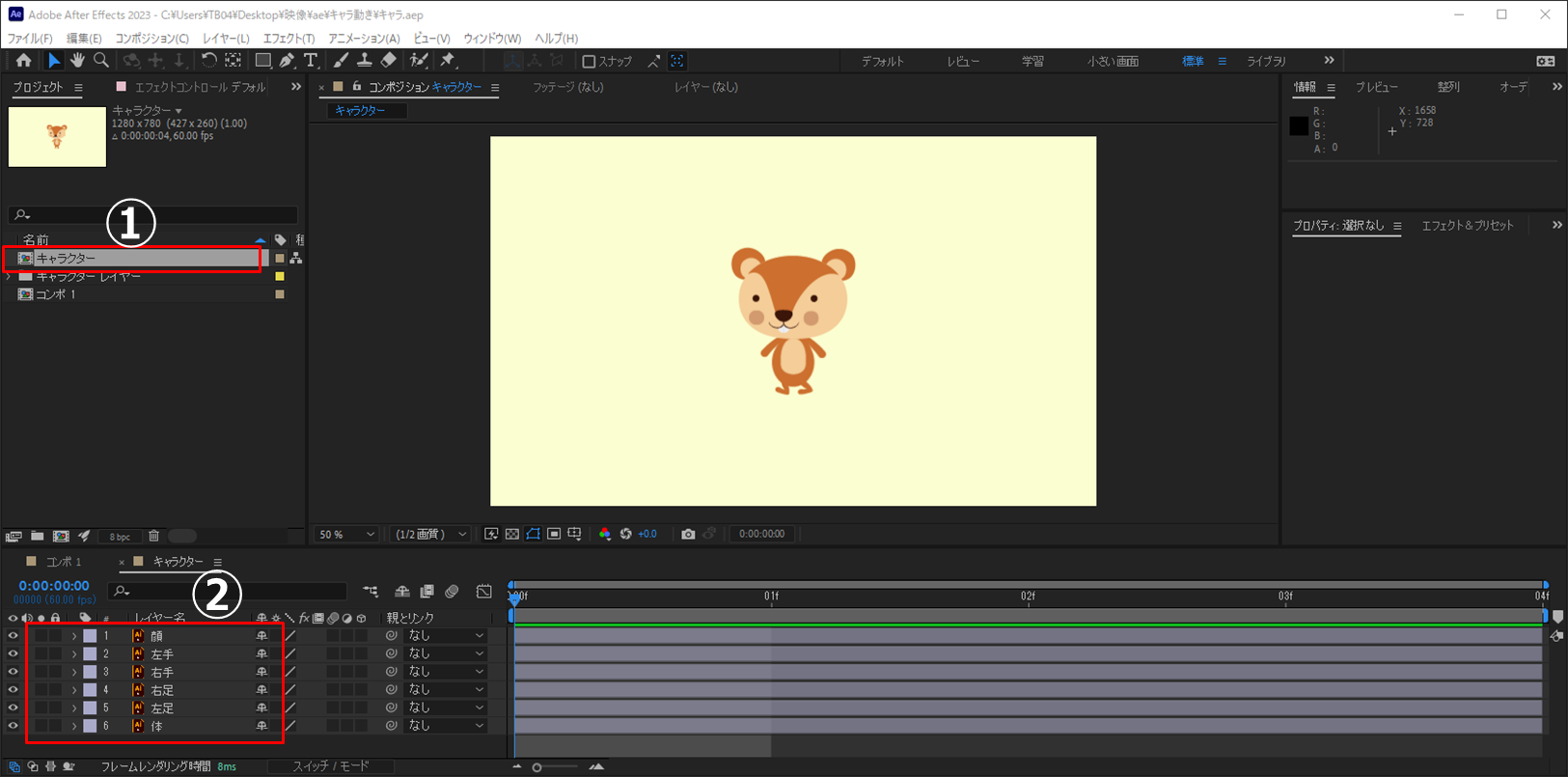Enable the スナップ snapping checkbox

click(x=589, y=62)
